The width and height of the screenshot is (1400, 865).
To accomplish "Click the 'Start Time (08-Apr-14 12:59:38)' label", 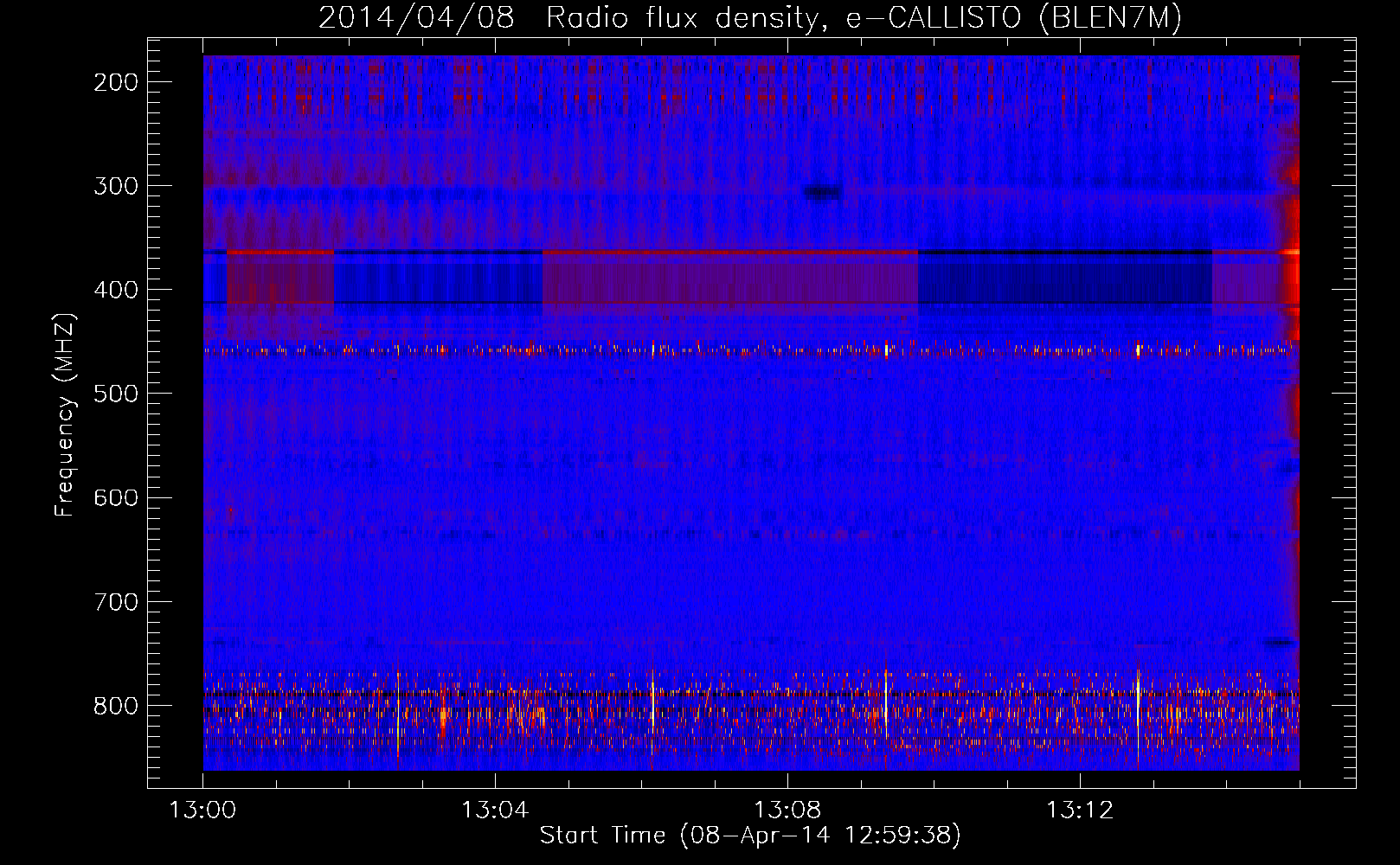I will (750, 836).
